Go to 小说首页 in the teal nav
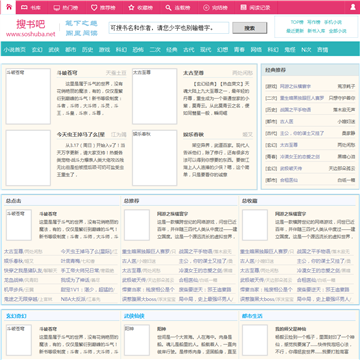Image resolution: width=360 pixels, height=360 pixels. 15,50
